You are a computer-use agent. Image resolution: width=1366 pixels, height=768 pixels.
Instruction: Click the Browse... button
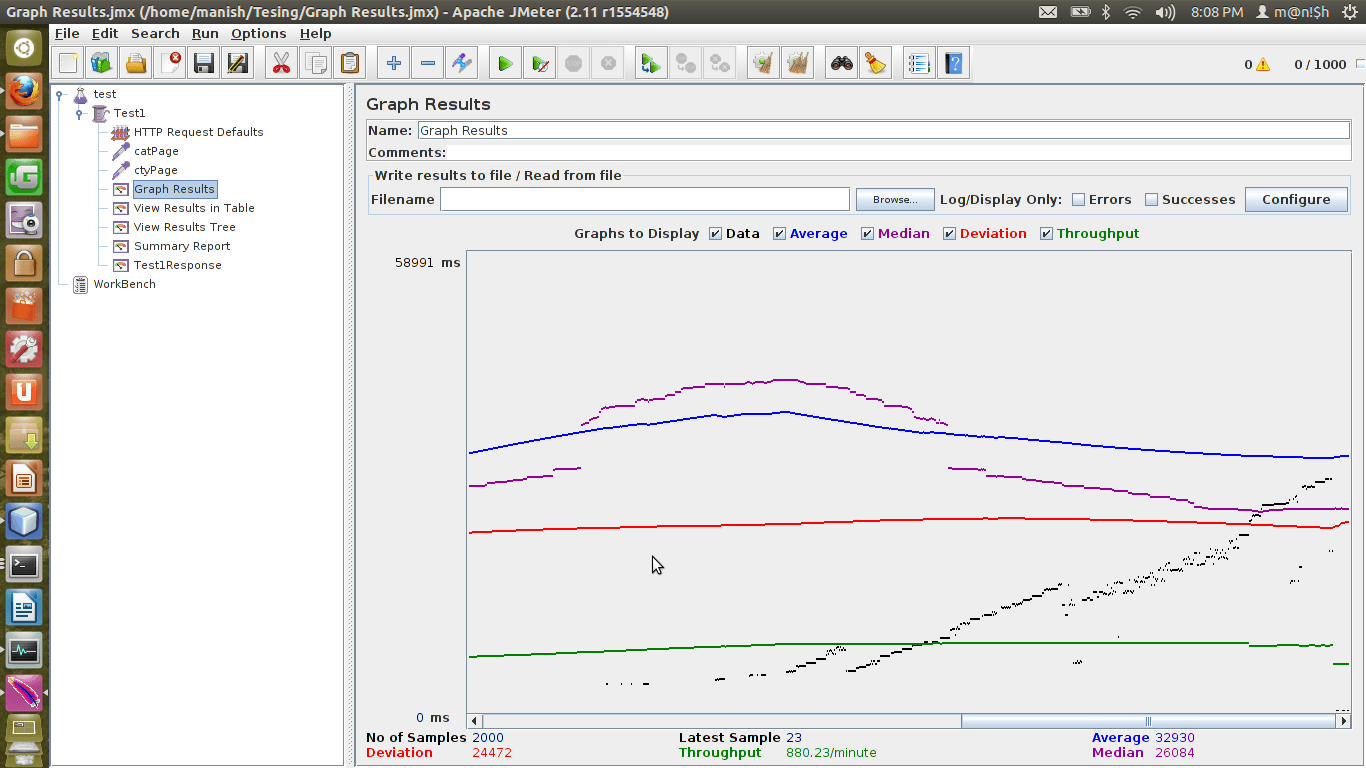894,200
